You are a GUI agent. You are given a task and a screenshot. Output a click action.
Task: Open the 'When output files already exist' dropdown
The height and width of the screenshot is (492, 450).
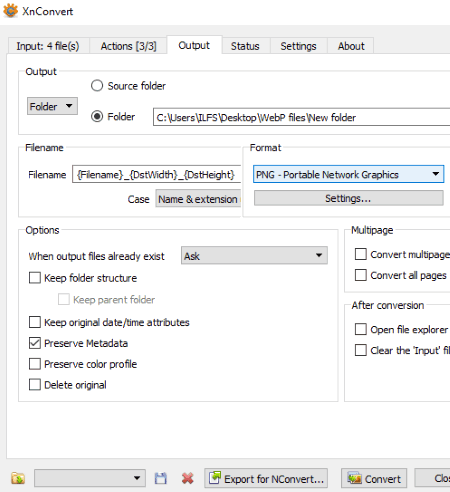[254, 255]
